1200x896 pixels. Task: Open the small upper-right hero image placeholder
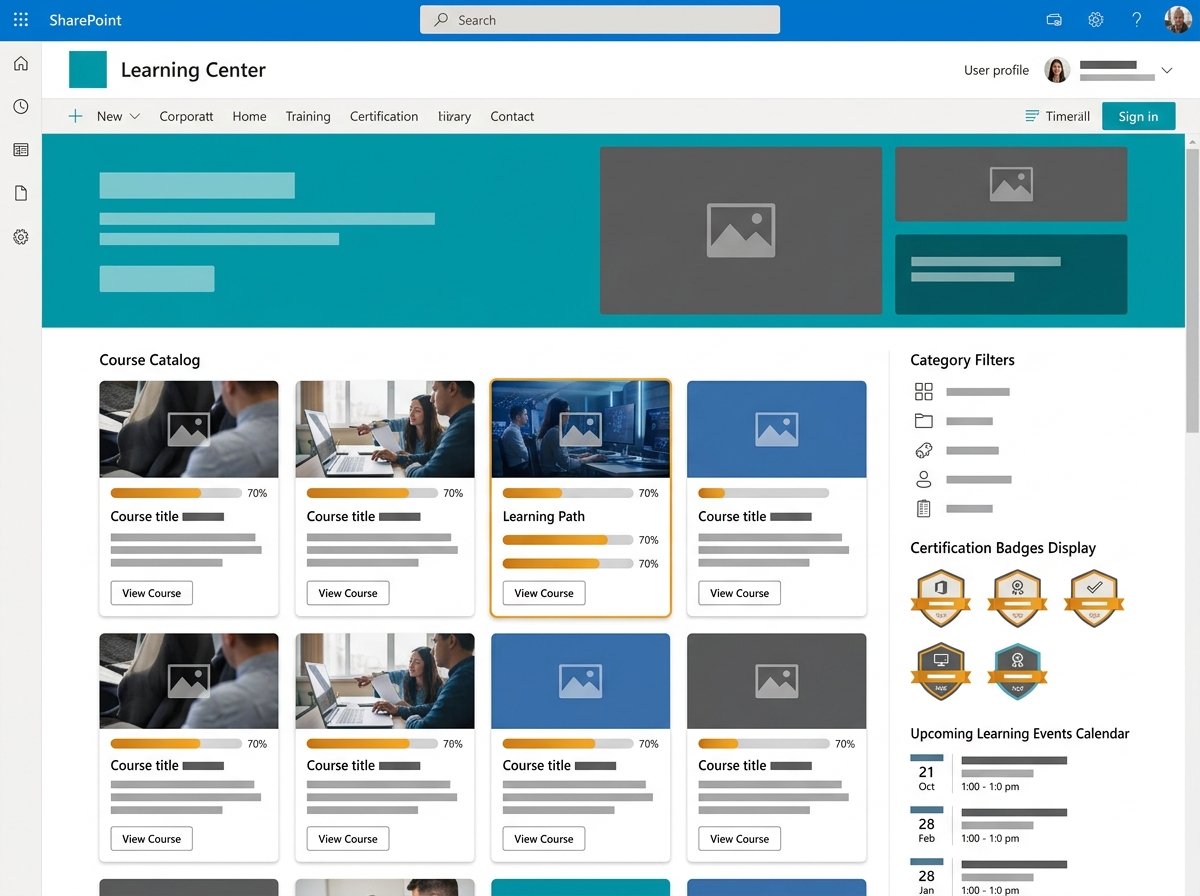(1011, 184)
